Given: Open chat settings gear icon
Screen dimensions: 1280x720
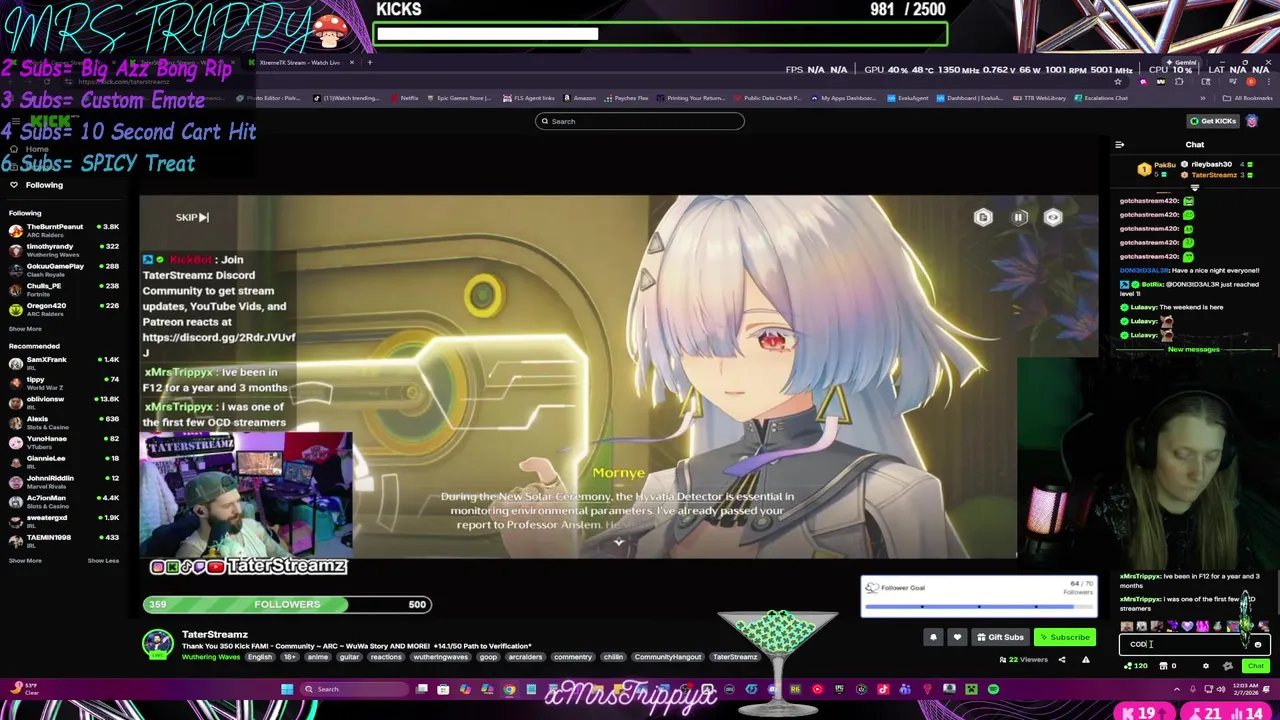Looking at the screenshot, I should [x=1205, y=666].
